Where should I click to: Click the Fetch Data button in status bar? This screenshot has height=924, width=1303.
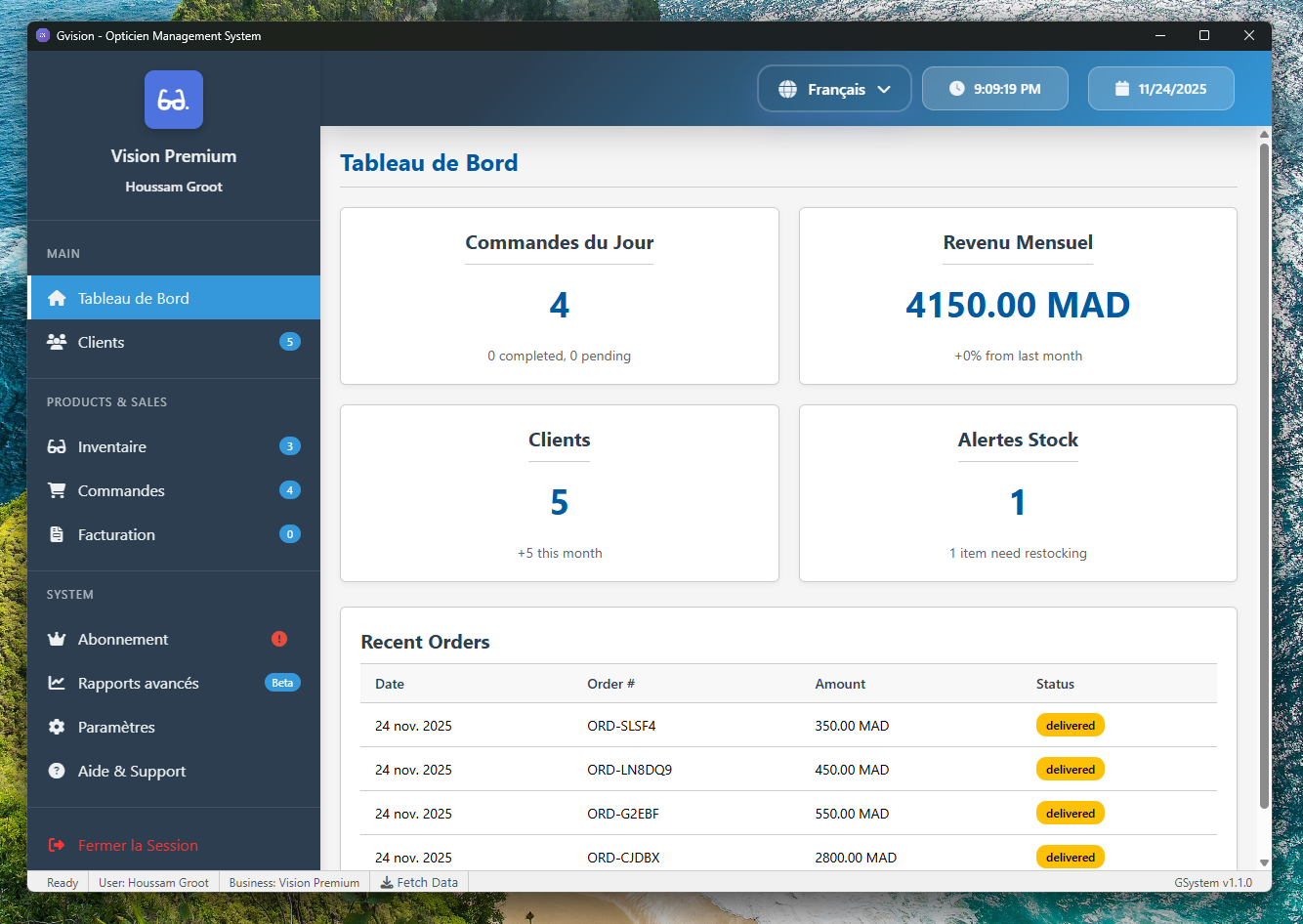(419, 882)
